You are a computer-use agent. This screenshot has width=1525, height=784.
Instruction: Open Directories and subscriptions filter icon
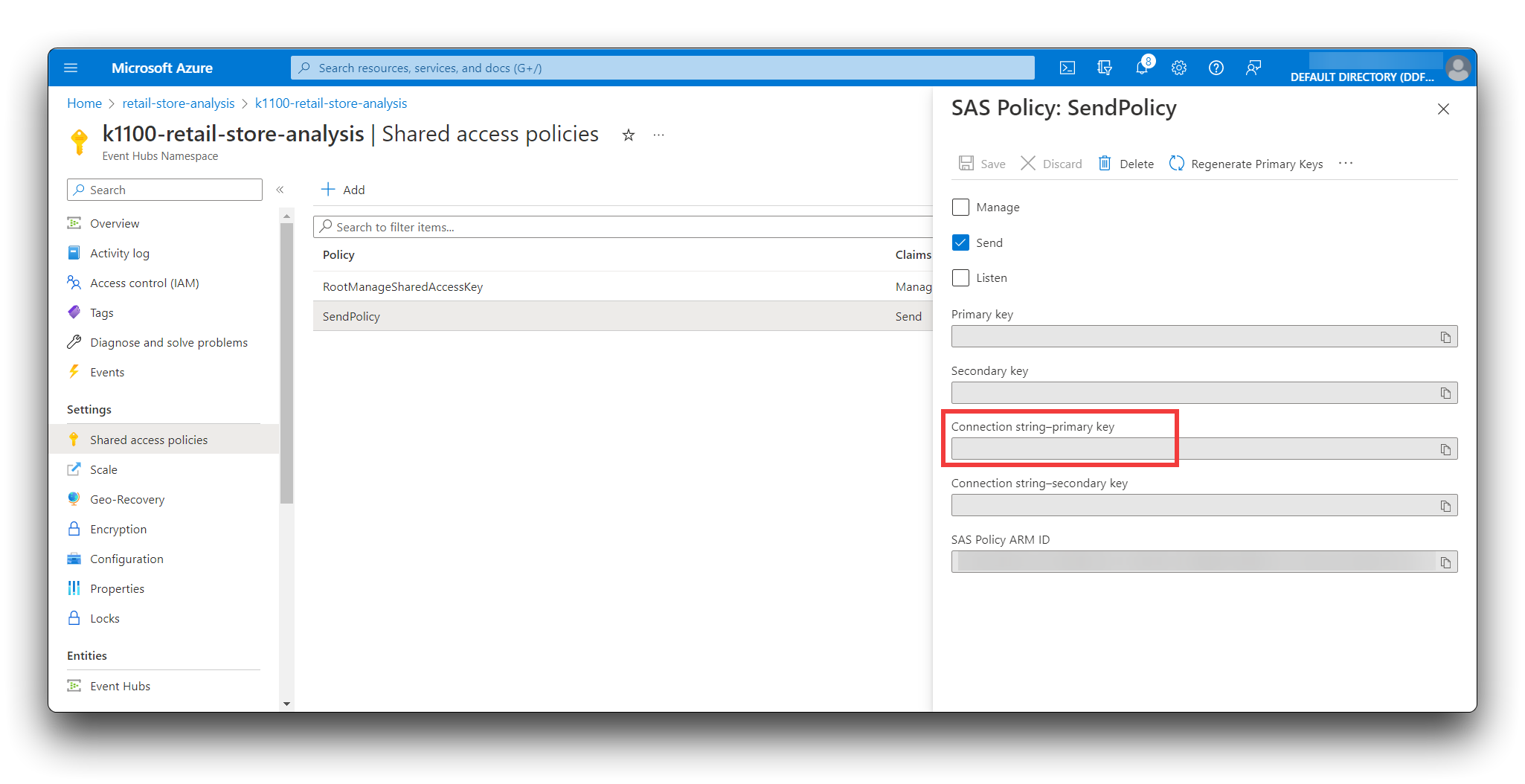pos(1105,68)
